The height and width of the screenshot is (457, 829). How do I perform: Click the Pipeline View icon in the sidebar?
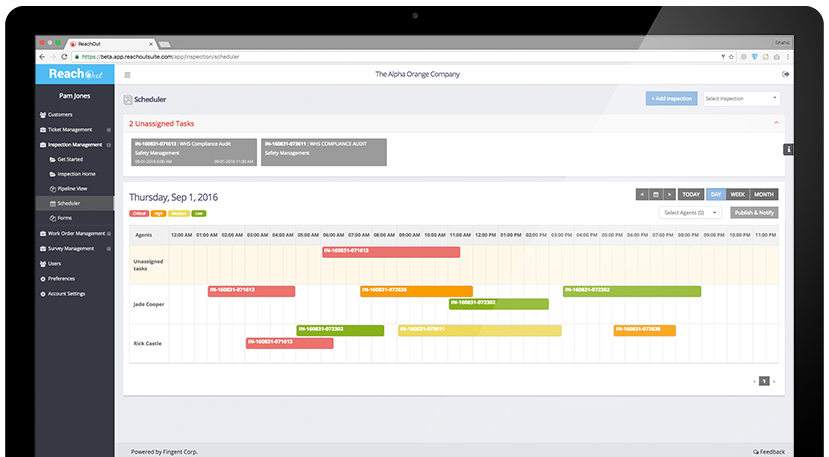click(52, 189)
